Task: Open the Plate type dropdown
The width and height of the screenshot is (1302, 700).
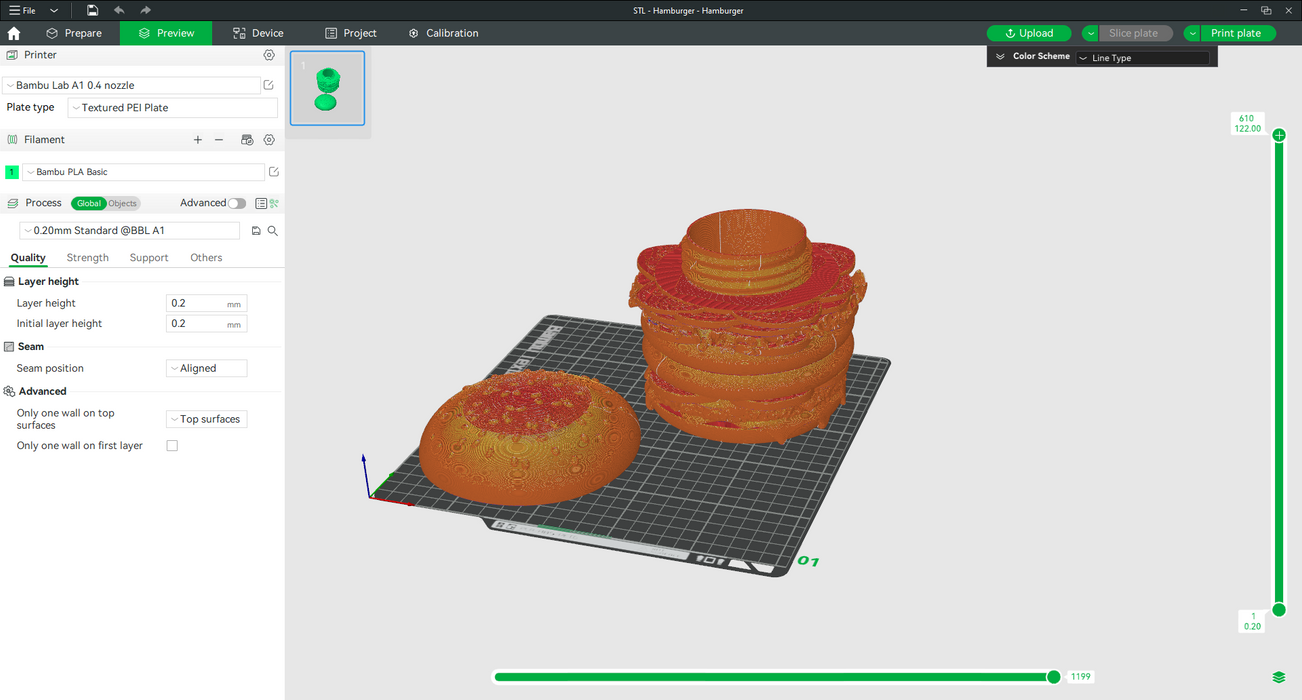Action: point(172,108)
